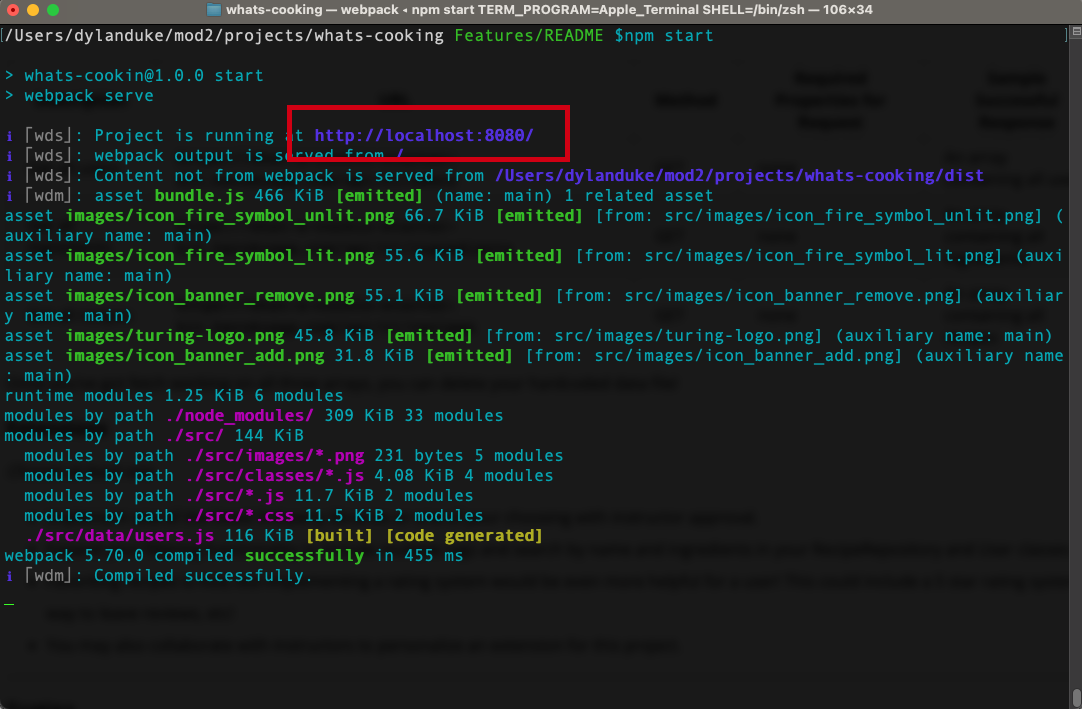Click the './src/classes/*.js' path text
The height and width of the screenshot is (709, 1082).
coord(275,476)
